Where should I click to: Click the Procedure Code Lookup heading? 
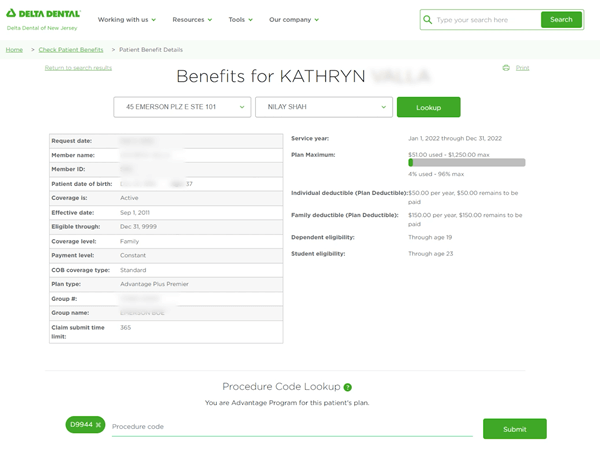pos(281,387)
